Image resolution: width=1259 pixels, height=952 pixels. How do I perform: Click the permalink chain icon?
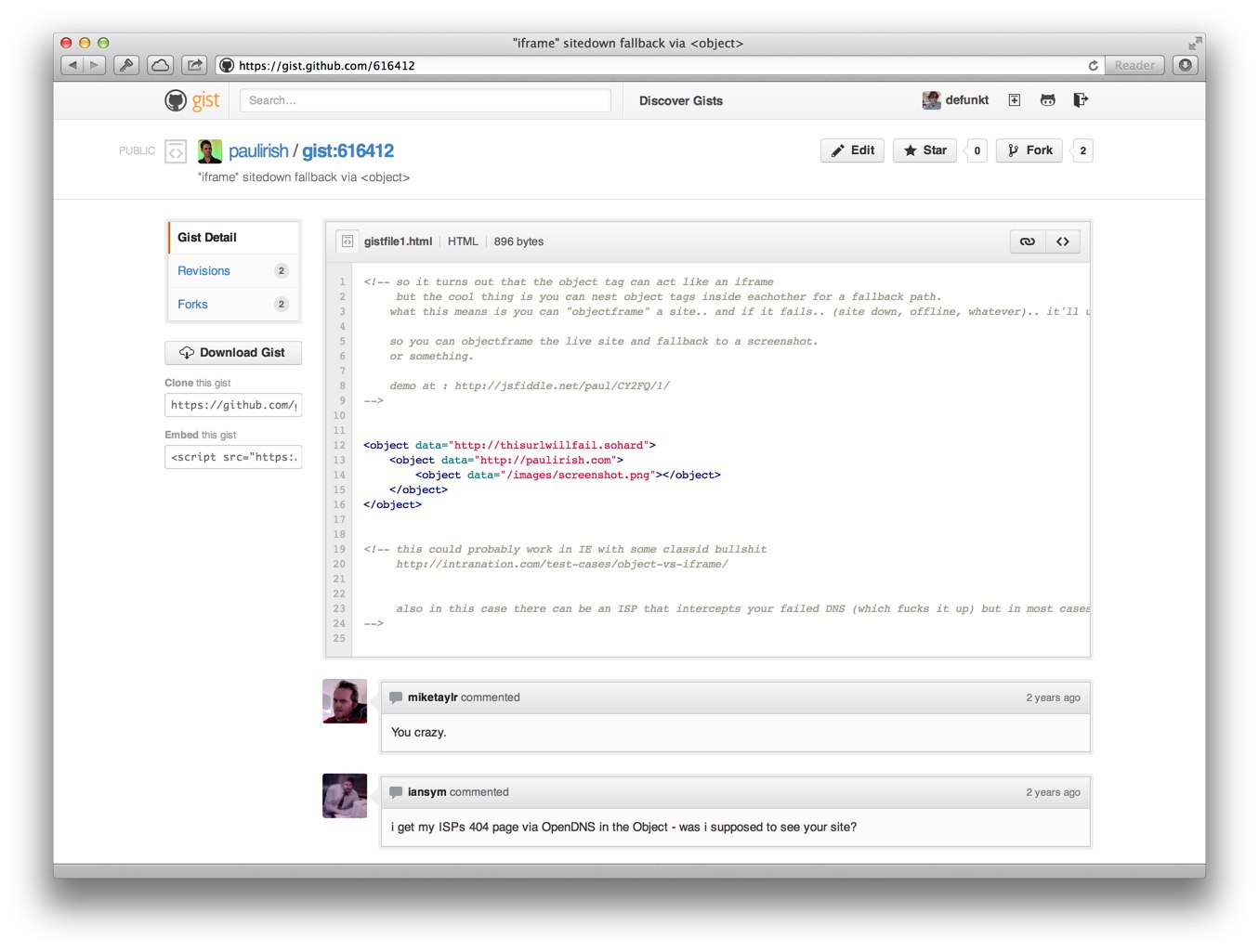1028,241
